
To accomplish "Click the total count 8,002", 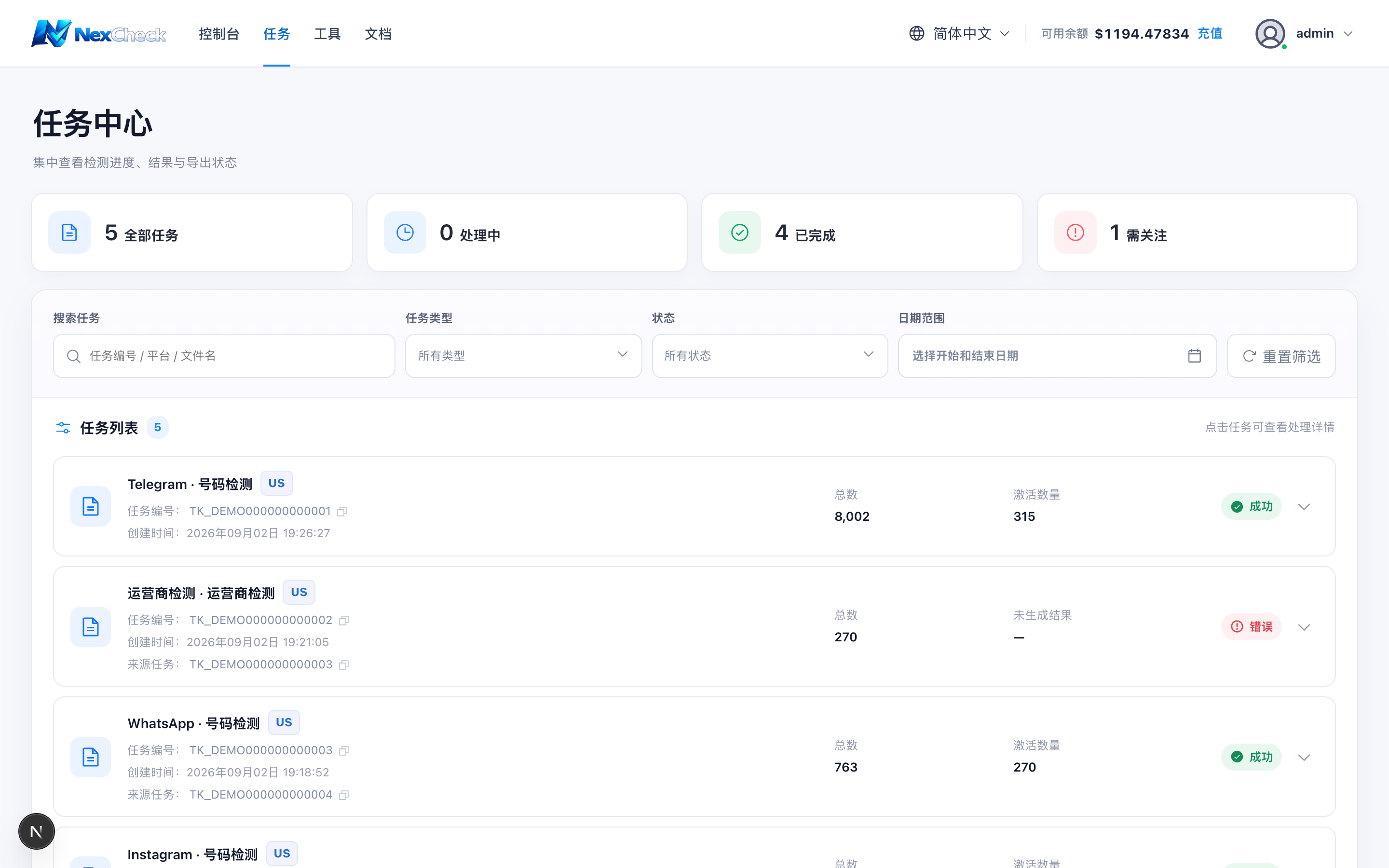I will (852, 516).
